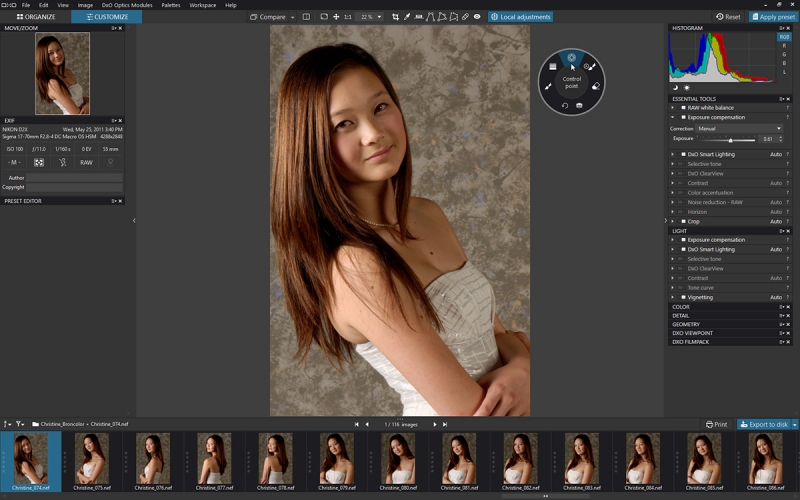Choose the Auto mask brush in radial menu

(x=589, y=66)
